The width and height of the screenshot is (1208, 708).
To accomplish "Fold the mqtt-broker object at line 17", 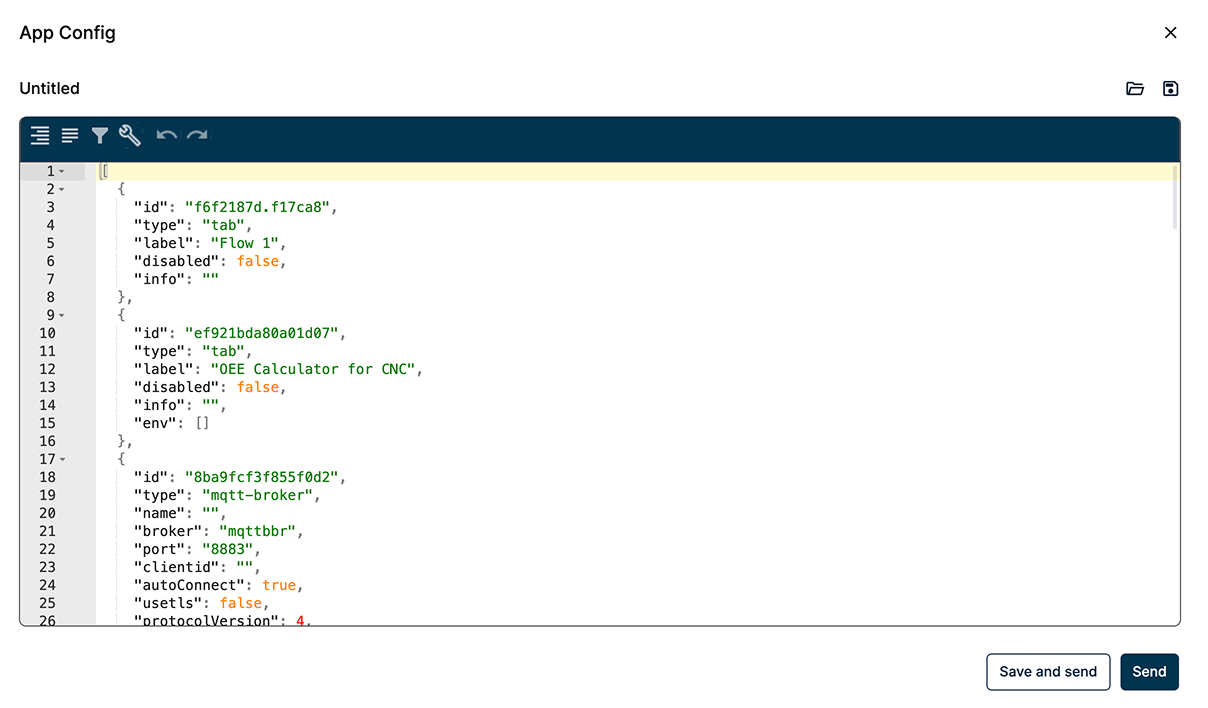I will [62, 460].
